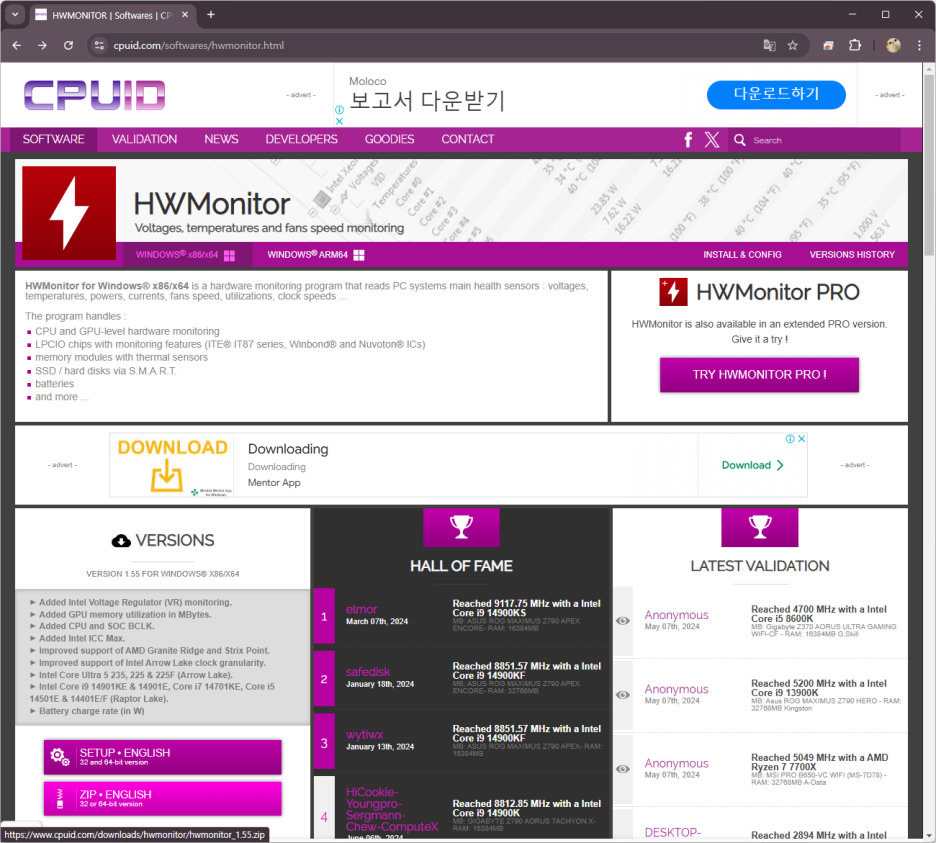Click 'Battery charge rate (in W)' line
This screenshot has height=843, width=936.
[x=91, y=711]
